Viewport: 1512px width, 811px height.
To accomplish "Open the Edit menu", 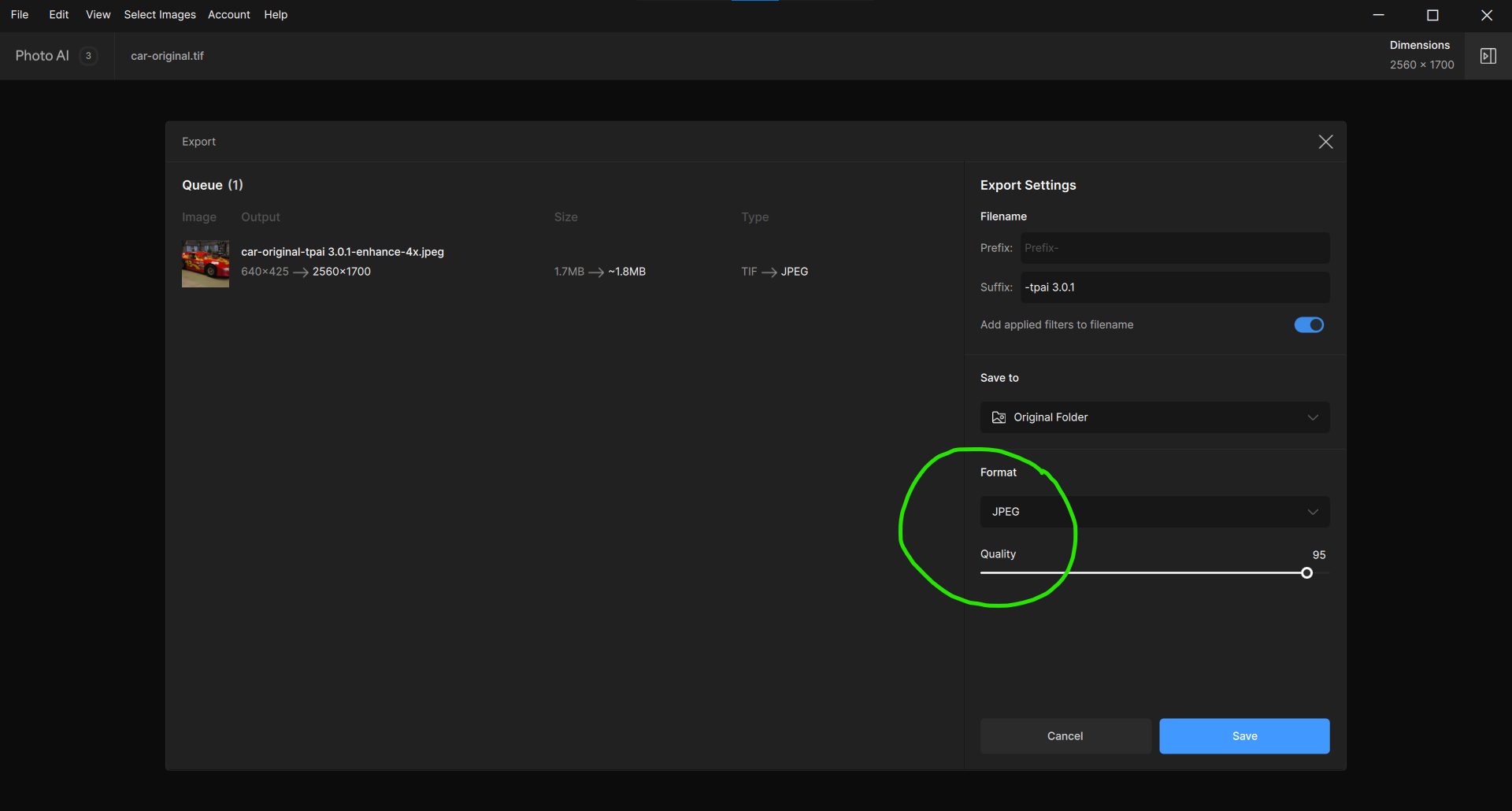I will [58, 14].
